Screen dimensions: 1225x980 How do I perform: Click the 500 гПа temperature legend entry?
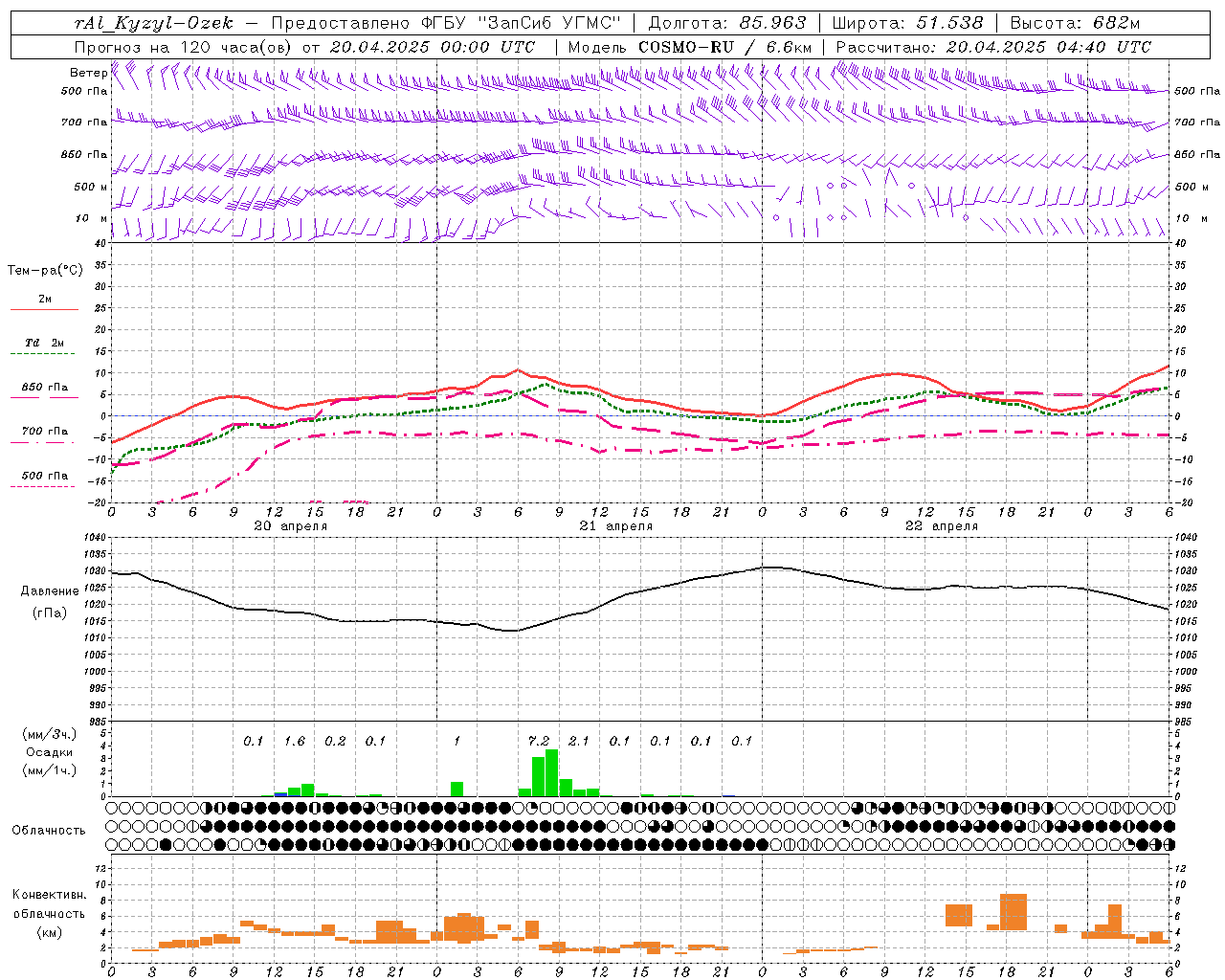[44, 476]
